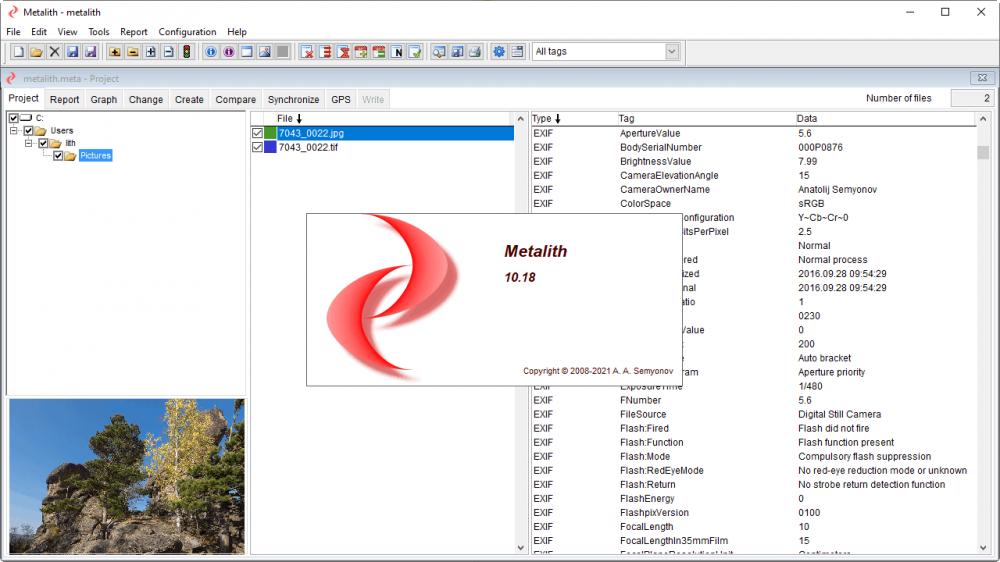This screenshot has width=1000, height=562.
Task: Open the Report menu in menu bar
Action: (134, 32)
